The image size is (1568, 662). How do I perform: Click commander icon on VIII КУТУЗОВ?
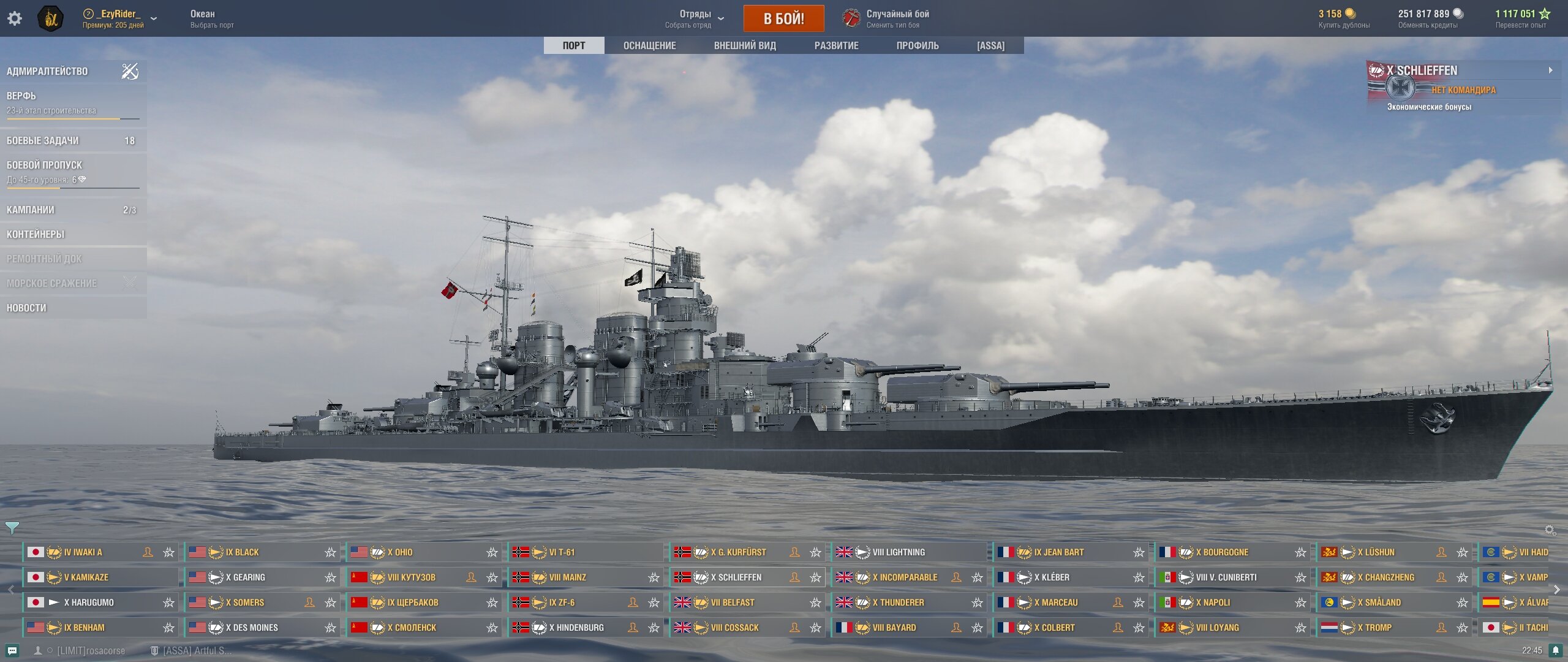471,577
